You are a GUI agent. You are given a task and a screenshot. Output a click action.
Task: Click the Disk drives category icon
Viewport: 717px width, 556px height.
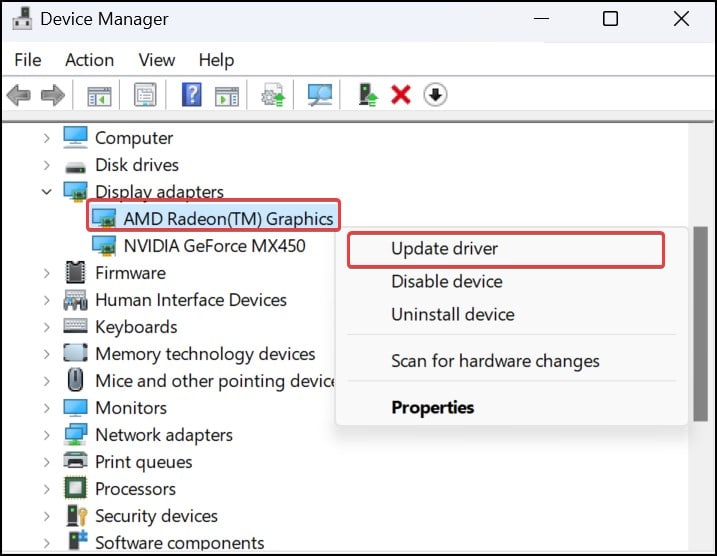point(75,167)
